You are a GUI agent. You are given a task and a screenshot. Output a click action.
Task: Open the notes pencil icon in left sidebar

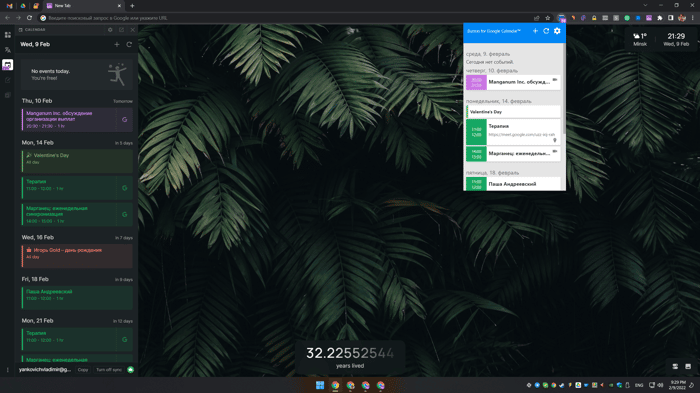tap(8, 80)
